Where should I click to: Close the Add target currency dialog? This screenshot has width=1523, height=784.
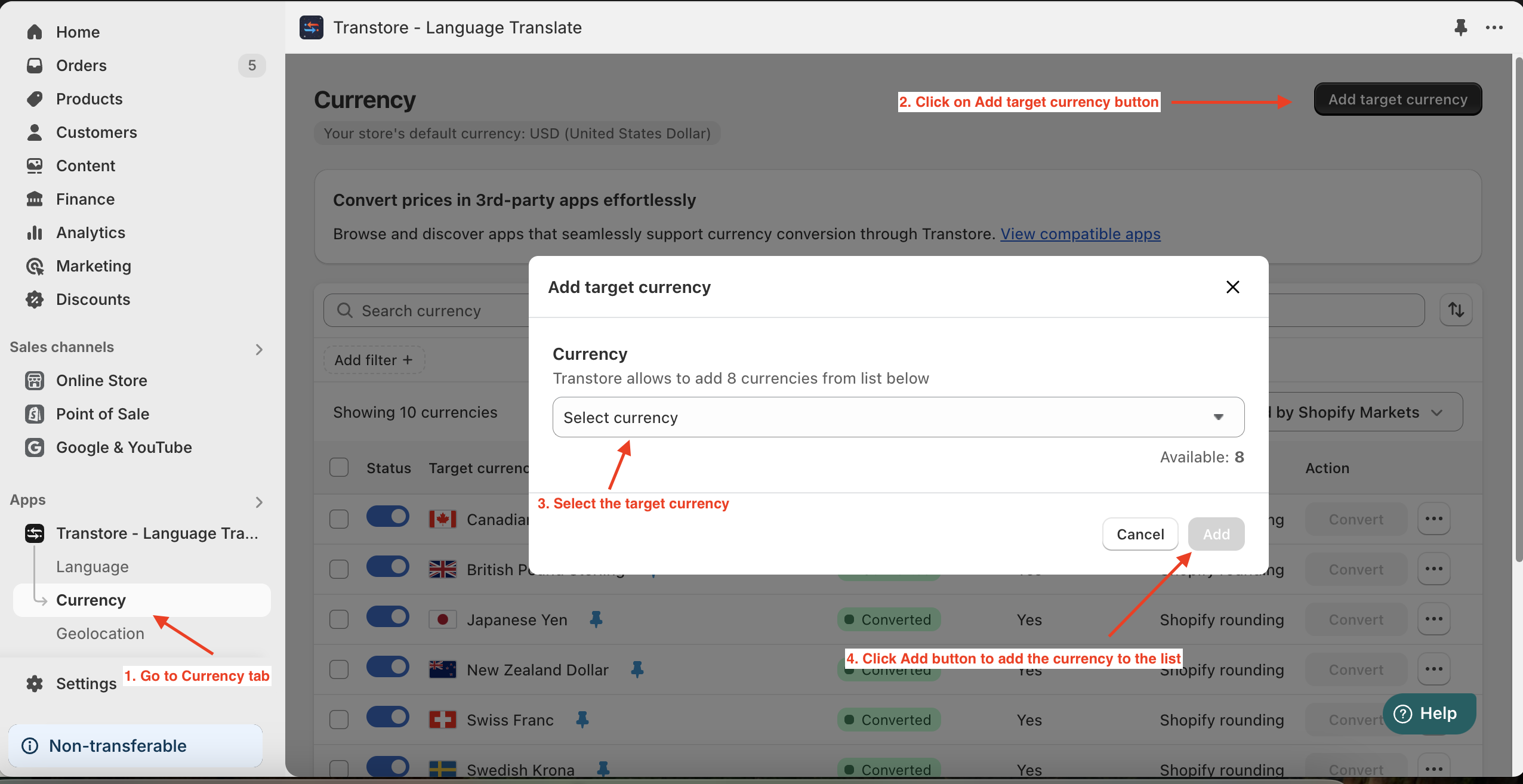click(1232, 287)
